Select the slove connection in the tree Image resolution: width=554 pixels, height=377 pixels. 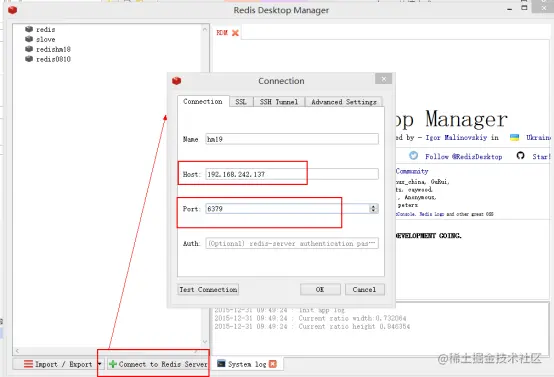(x=46, y=39)
